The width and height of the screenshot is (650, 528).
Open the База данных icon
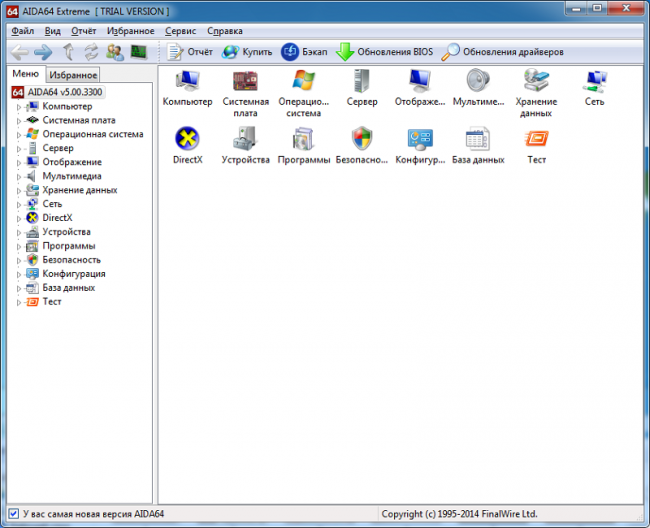coord(478,139)
